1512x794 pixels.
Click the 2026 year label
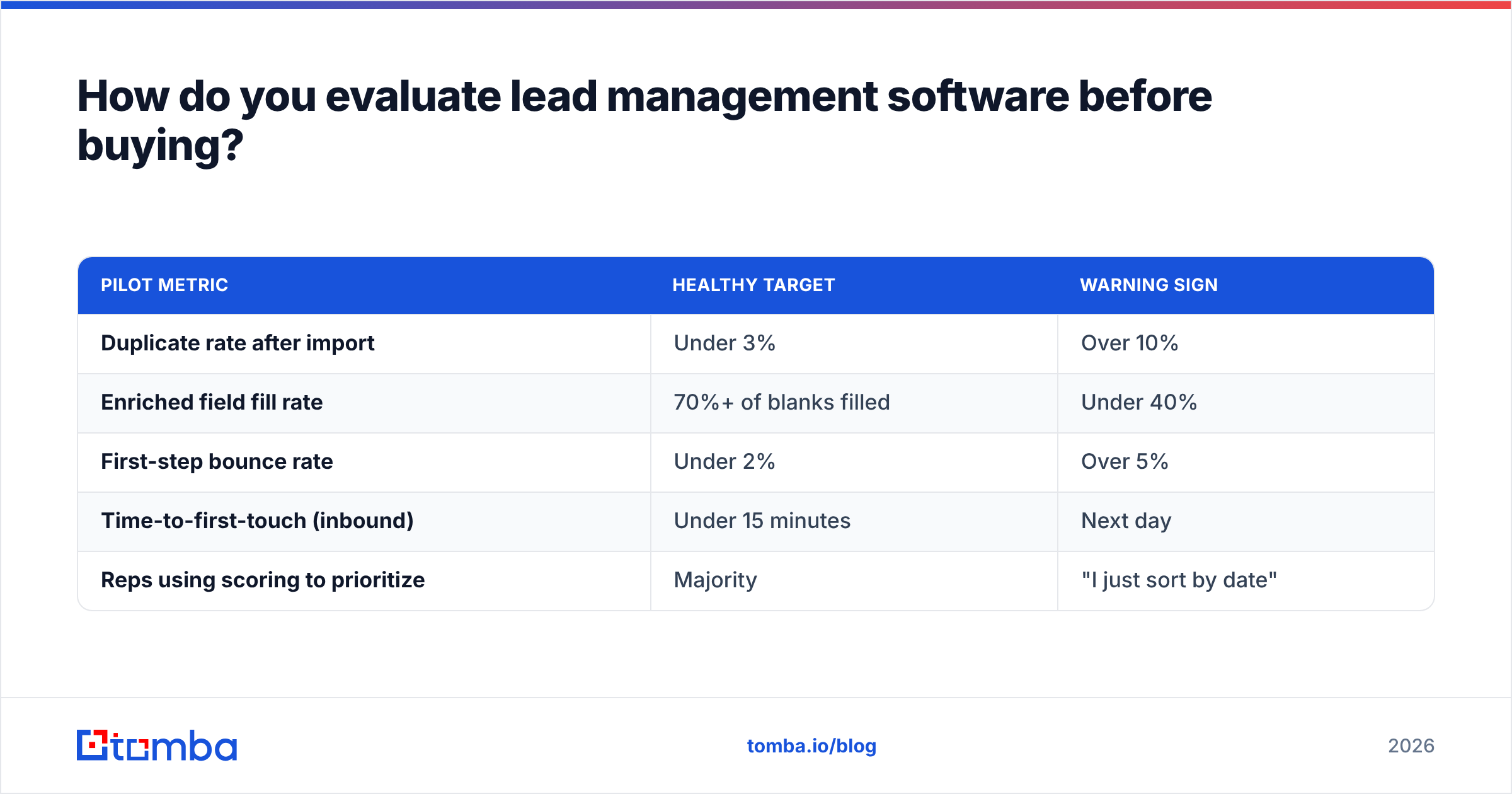(x=1411, y=746)
